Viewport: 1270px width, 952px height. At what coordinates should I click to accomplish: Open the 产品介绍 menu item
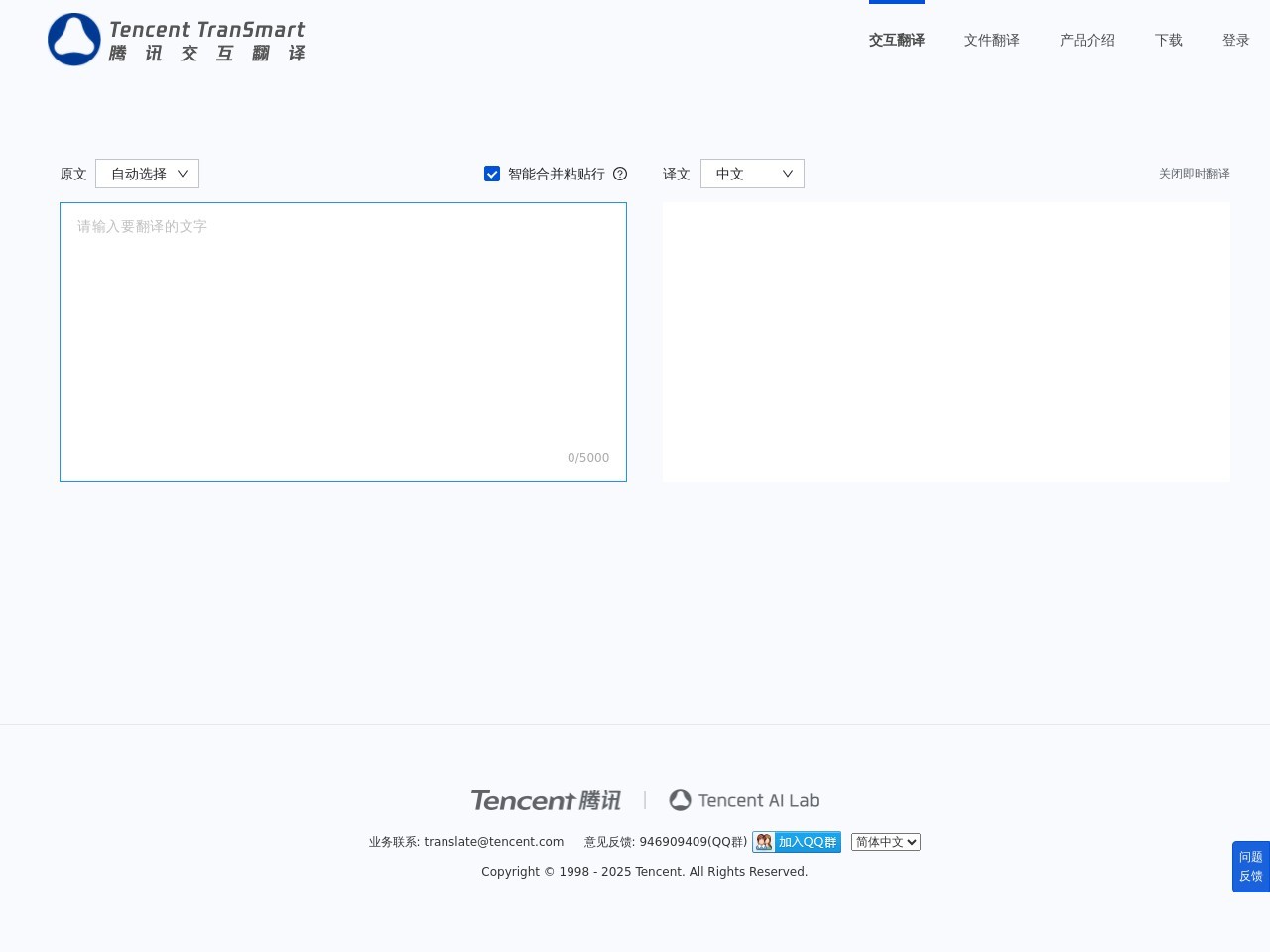1087,40
